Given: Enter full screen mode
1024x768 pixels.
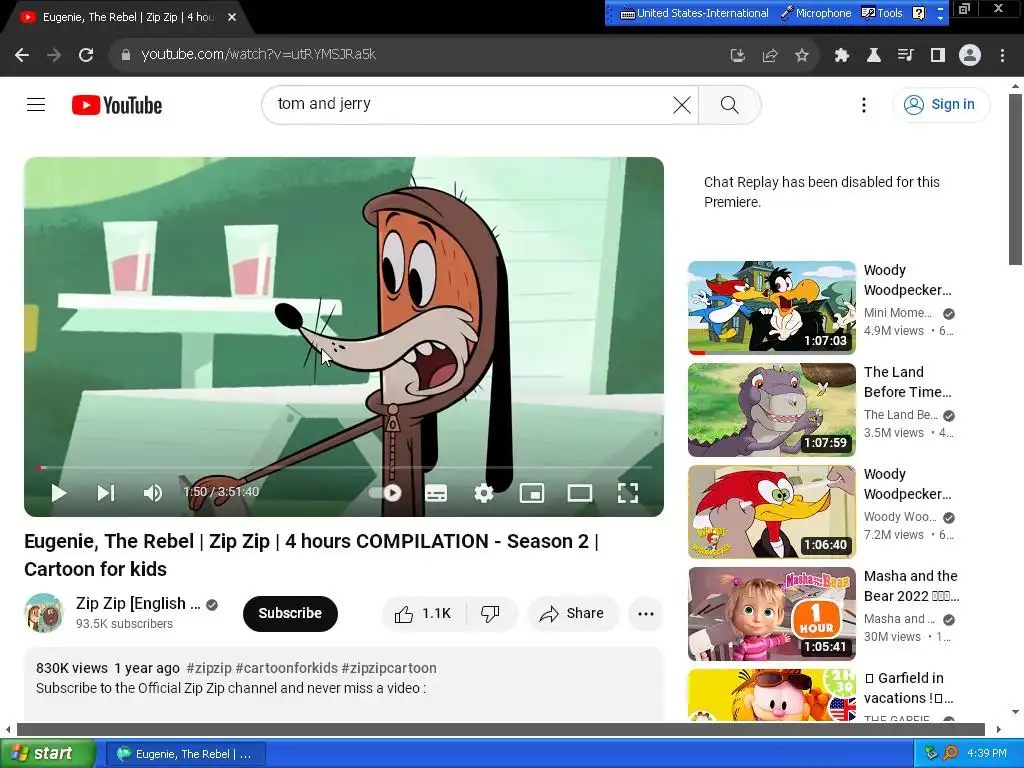Looking at the screenshot, I should pos(628,493).
